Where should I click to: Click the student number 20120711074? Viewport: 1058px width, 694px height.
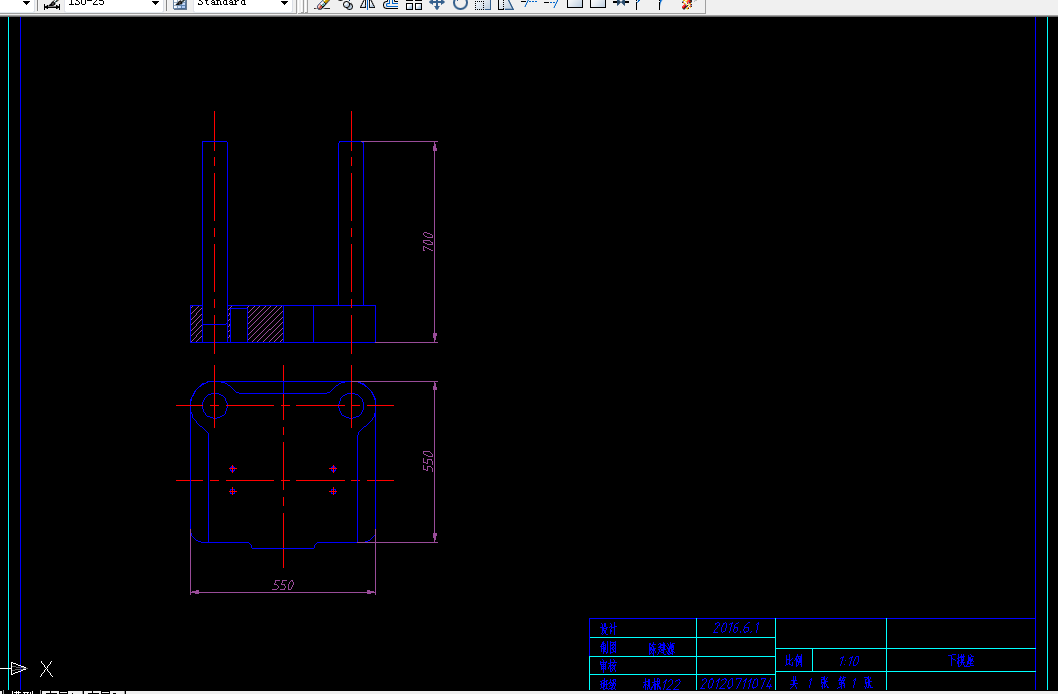[x=735, y=683]
